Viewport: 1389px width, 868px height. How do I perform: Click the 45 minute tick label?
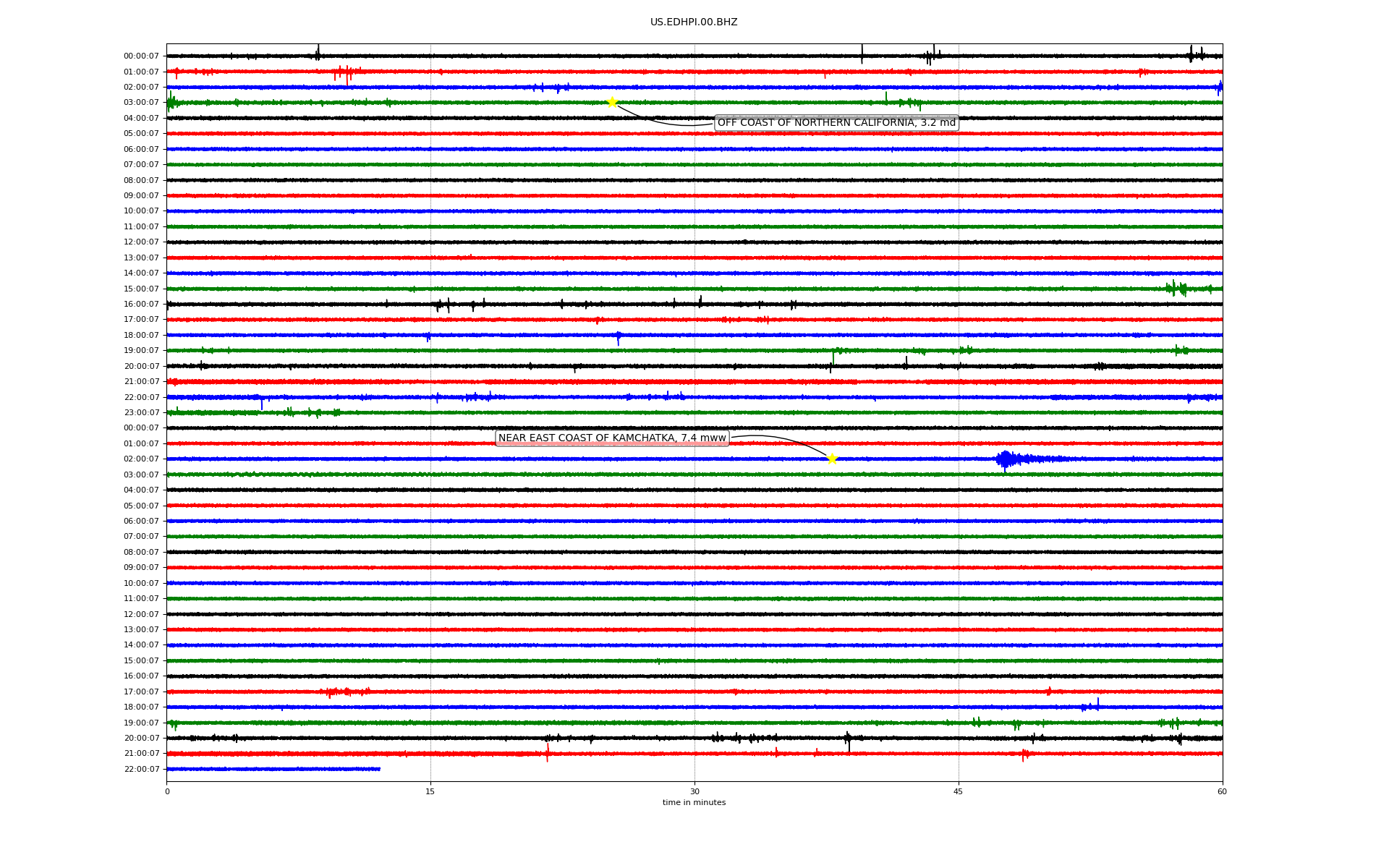(959, 791)
